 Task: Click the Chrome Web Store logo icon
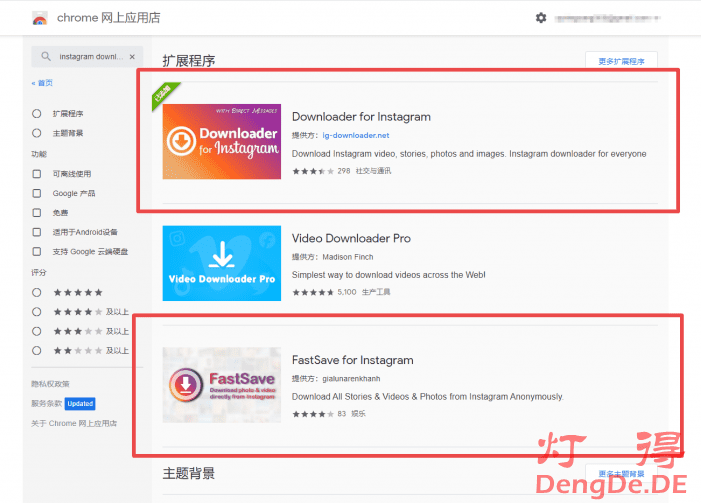pos(40,18)
